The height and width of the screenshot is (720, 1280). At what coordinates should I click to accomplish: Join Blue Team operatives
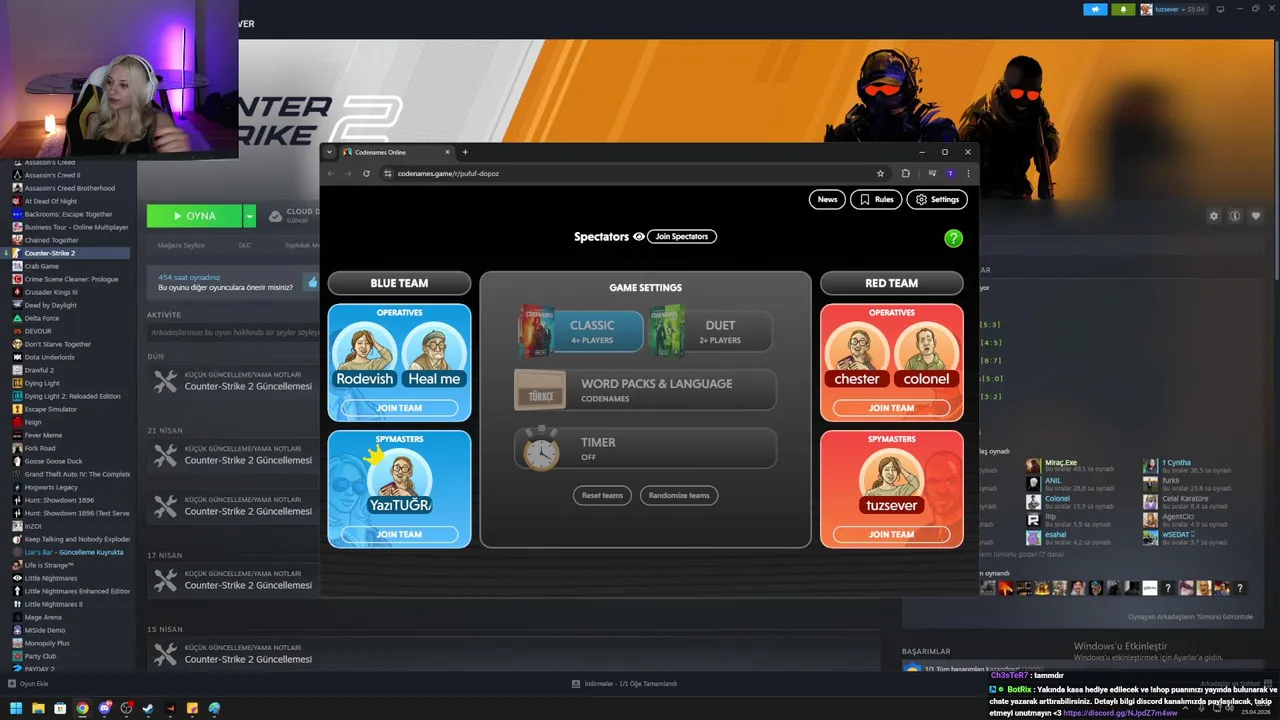[399, 408]
